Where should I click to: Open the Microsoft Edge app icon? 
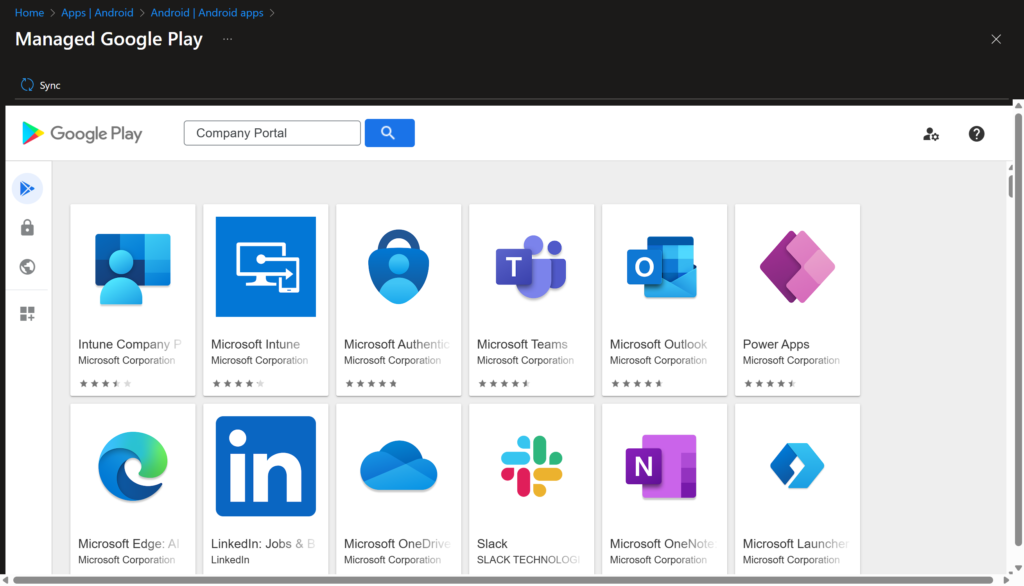pos(133,466)
